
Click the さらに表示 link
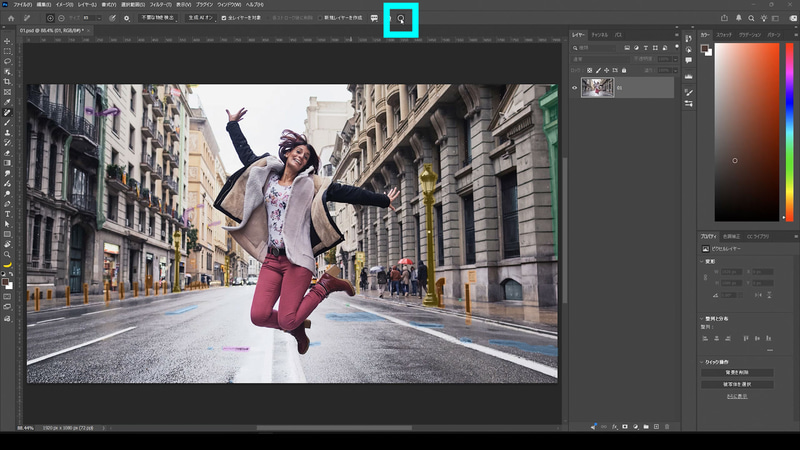tap(737, 396)
